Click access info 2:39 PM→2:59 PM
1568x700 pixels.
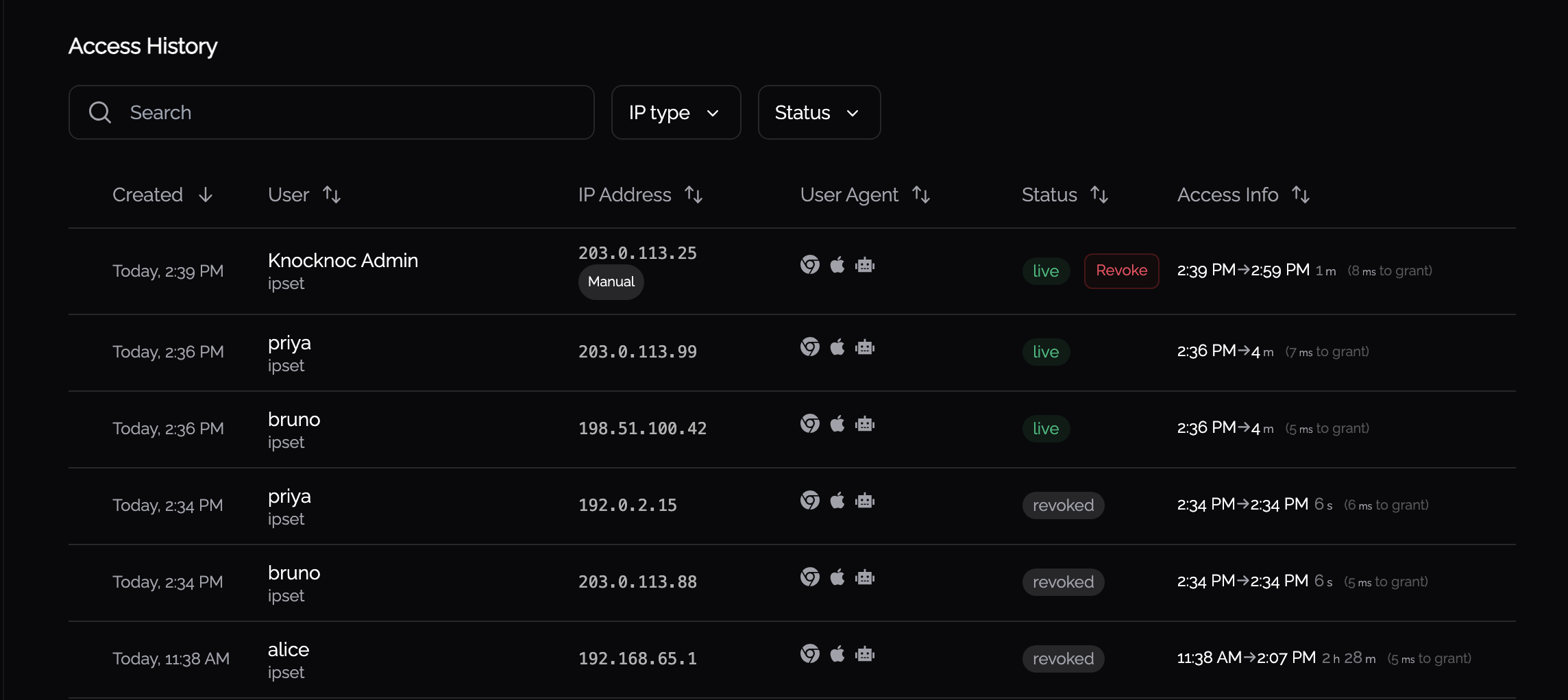[1243, 271]
